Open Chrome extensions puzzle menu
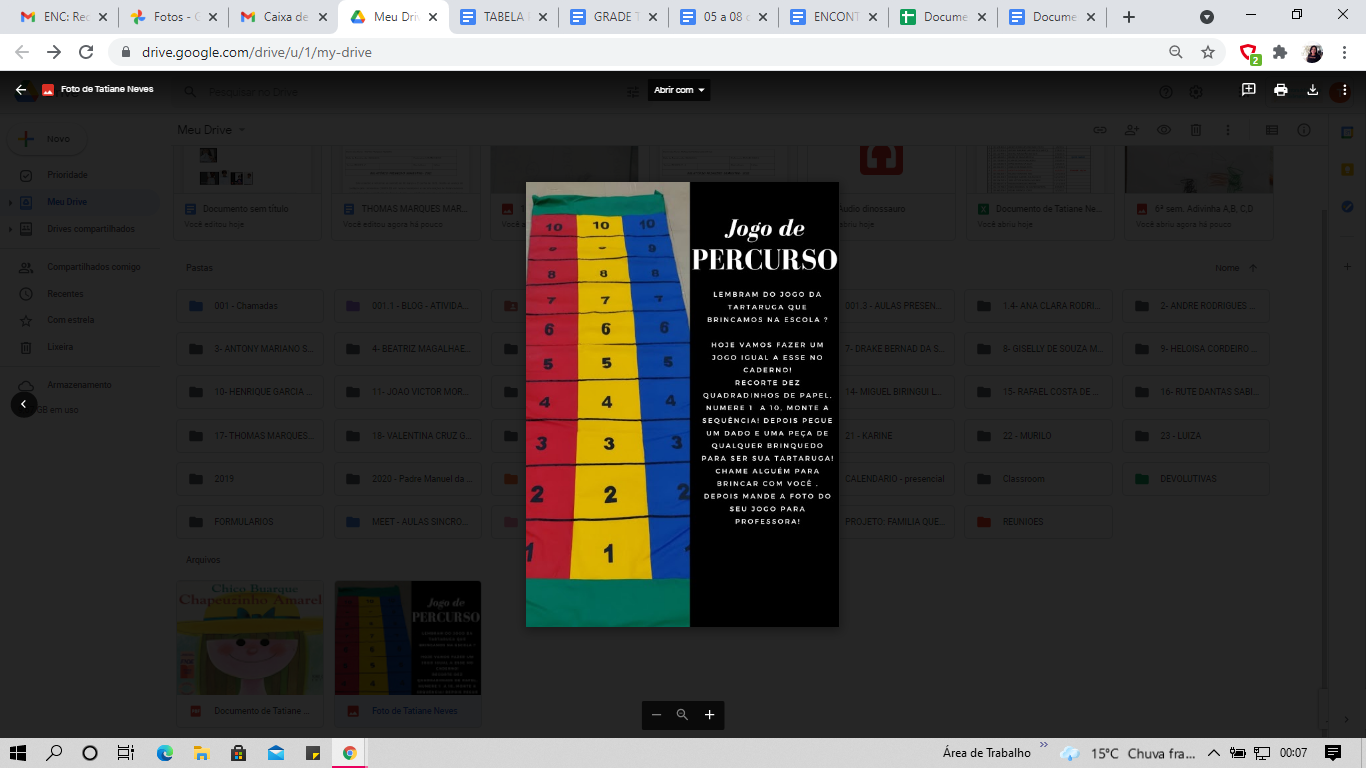 click(x=1280, y=52)
